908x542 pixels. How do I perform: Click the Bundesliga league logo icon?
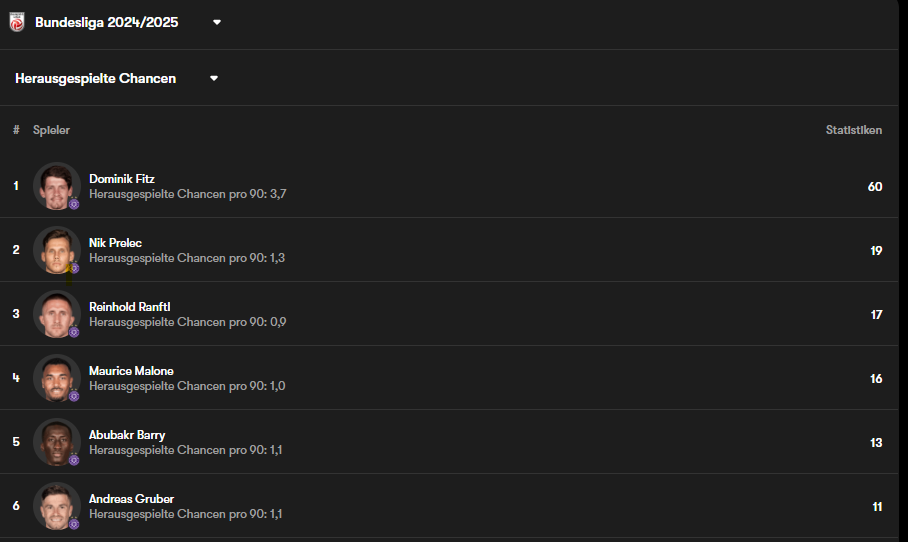click(17, 22)
